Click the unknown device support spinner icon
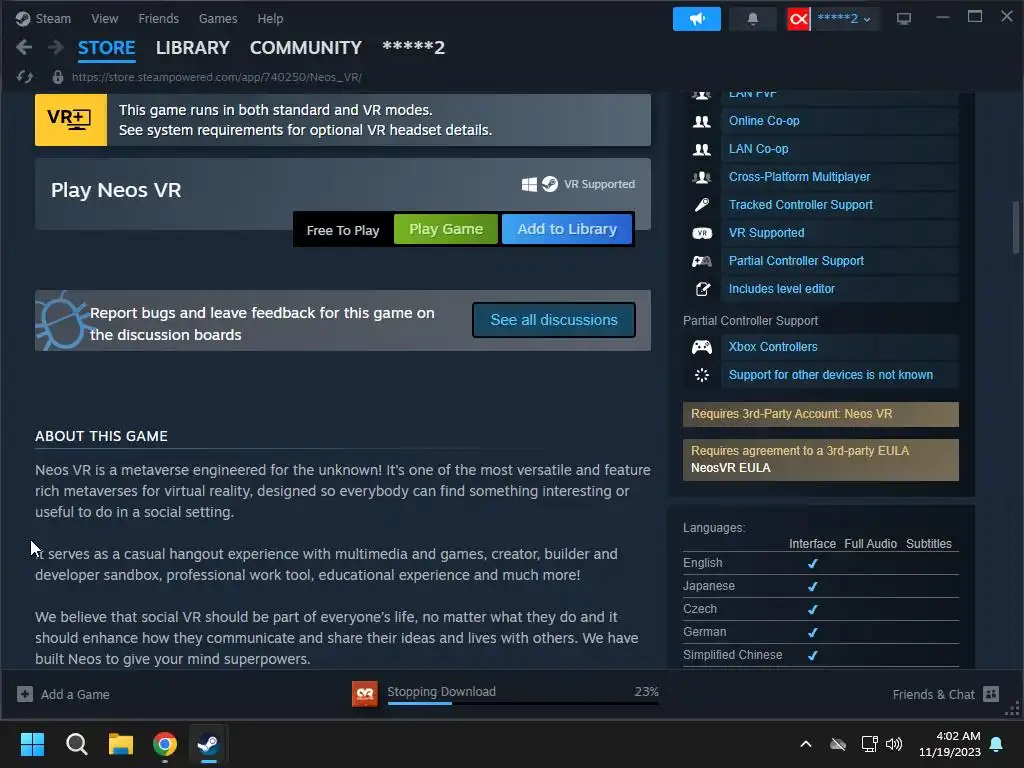1024x768 pixels. coord(701,375)
